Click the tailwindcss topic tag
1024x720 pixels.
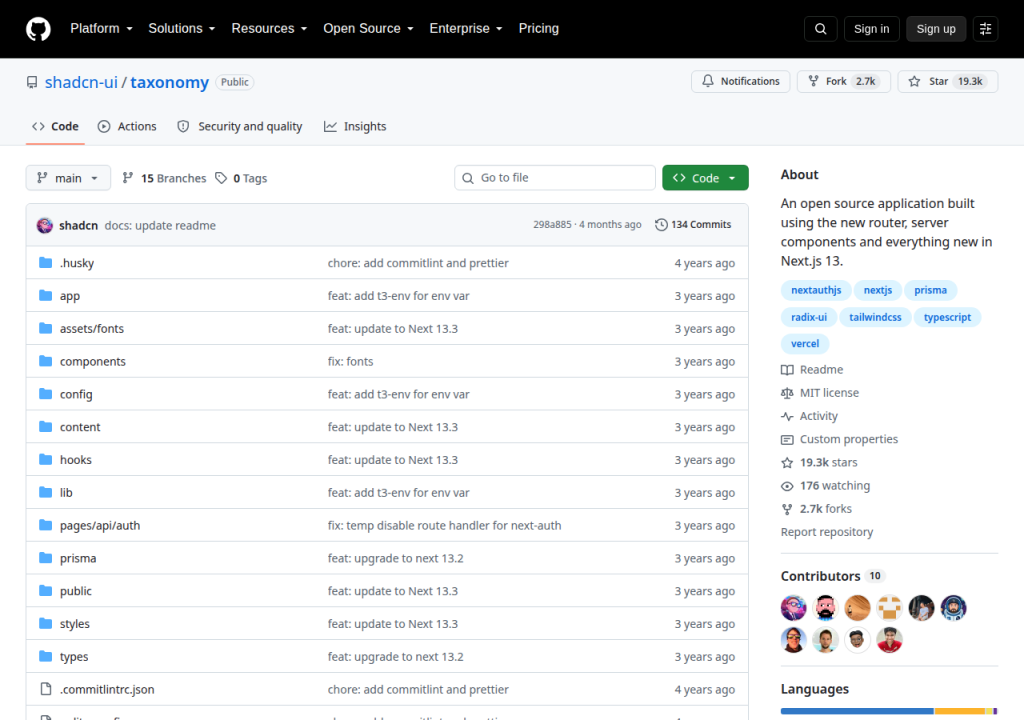[x=875, y=317]
